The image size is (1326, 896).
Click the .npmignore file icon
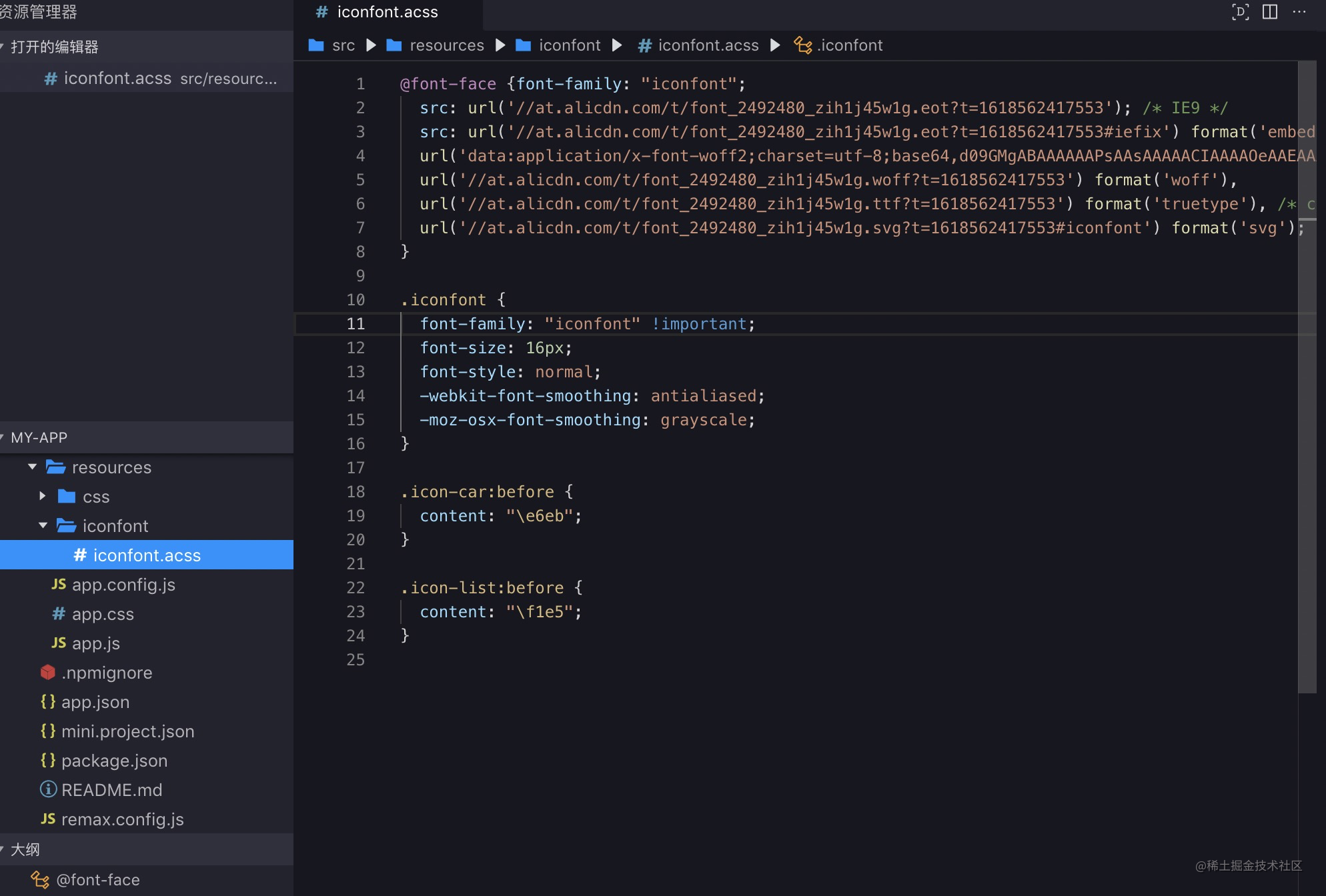(48, 673)
